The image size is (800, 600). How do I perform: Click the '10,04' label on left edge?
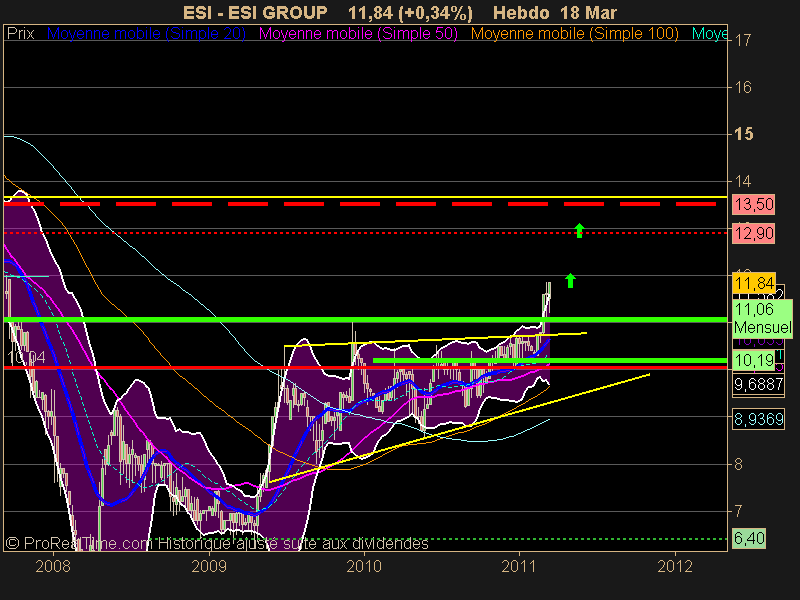[27, 358]
